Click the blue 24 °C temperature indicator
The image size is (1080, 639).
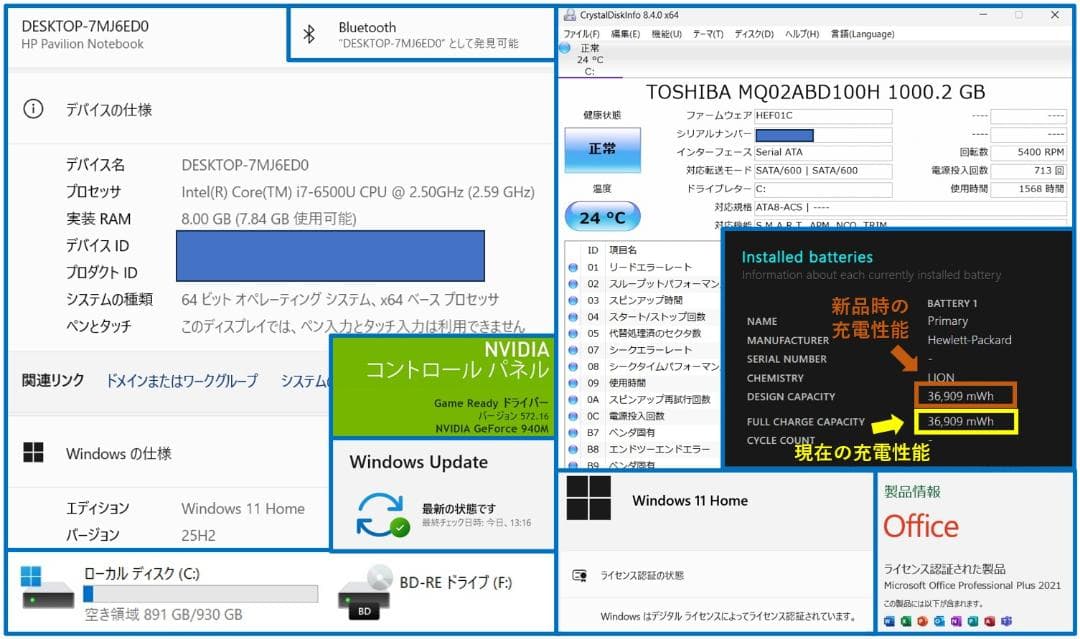601,216
